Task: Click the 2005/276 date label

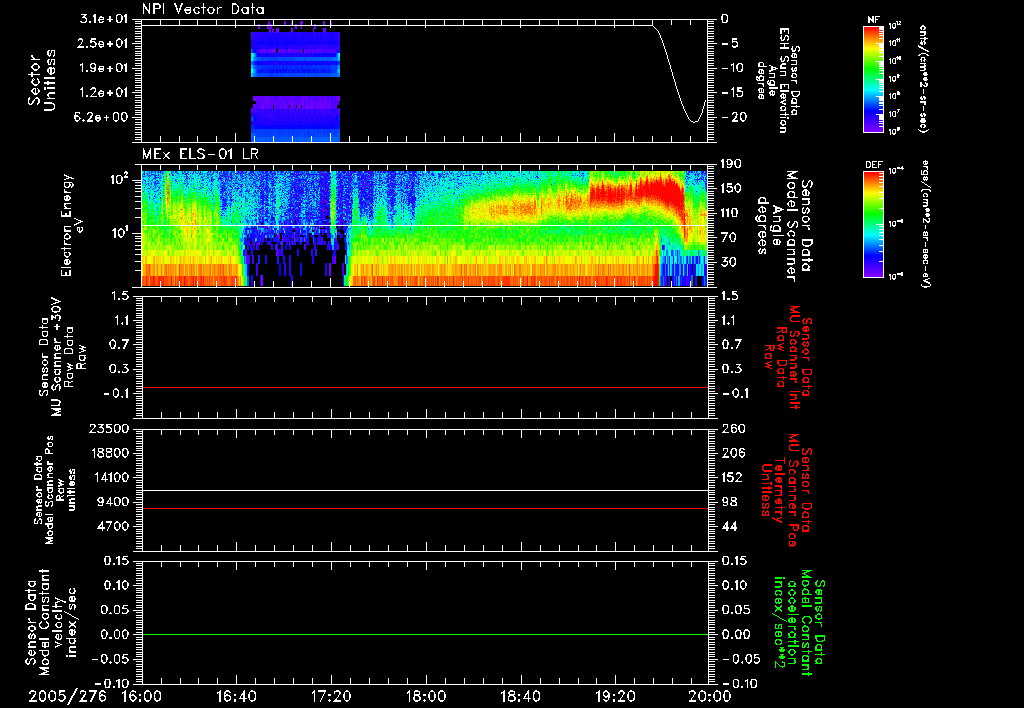Action: coord(67,696)
